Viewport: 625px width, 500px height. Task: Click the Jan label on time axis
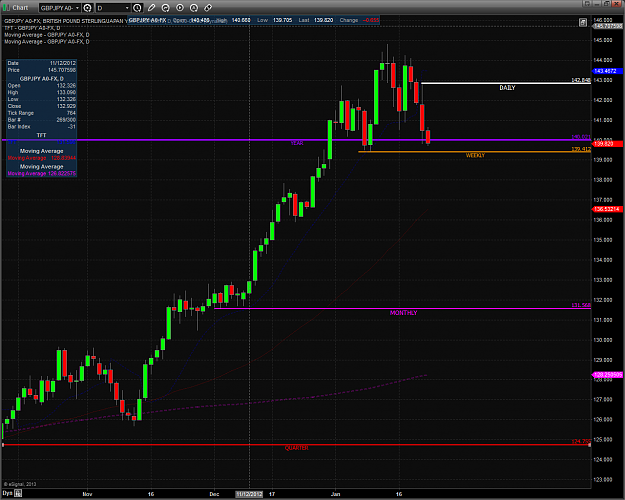pos(336,494)
